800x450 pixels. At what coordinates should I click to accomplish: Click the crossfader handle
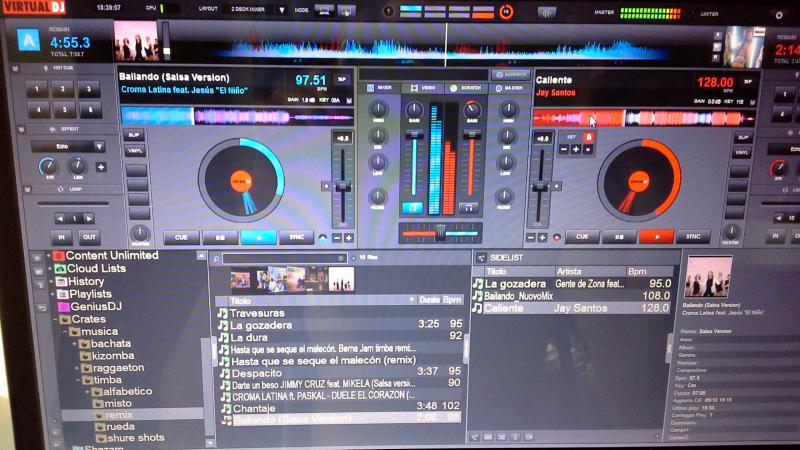pos(440,232)
